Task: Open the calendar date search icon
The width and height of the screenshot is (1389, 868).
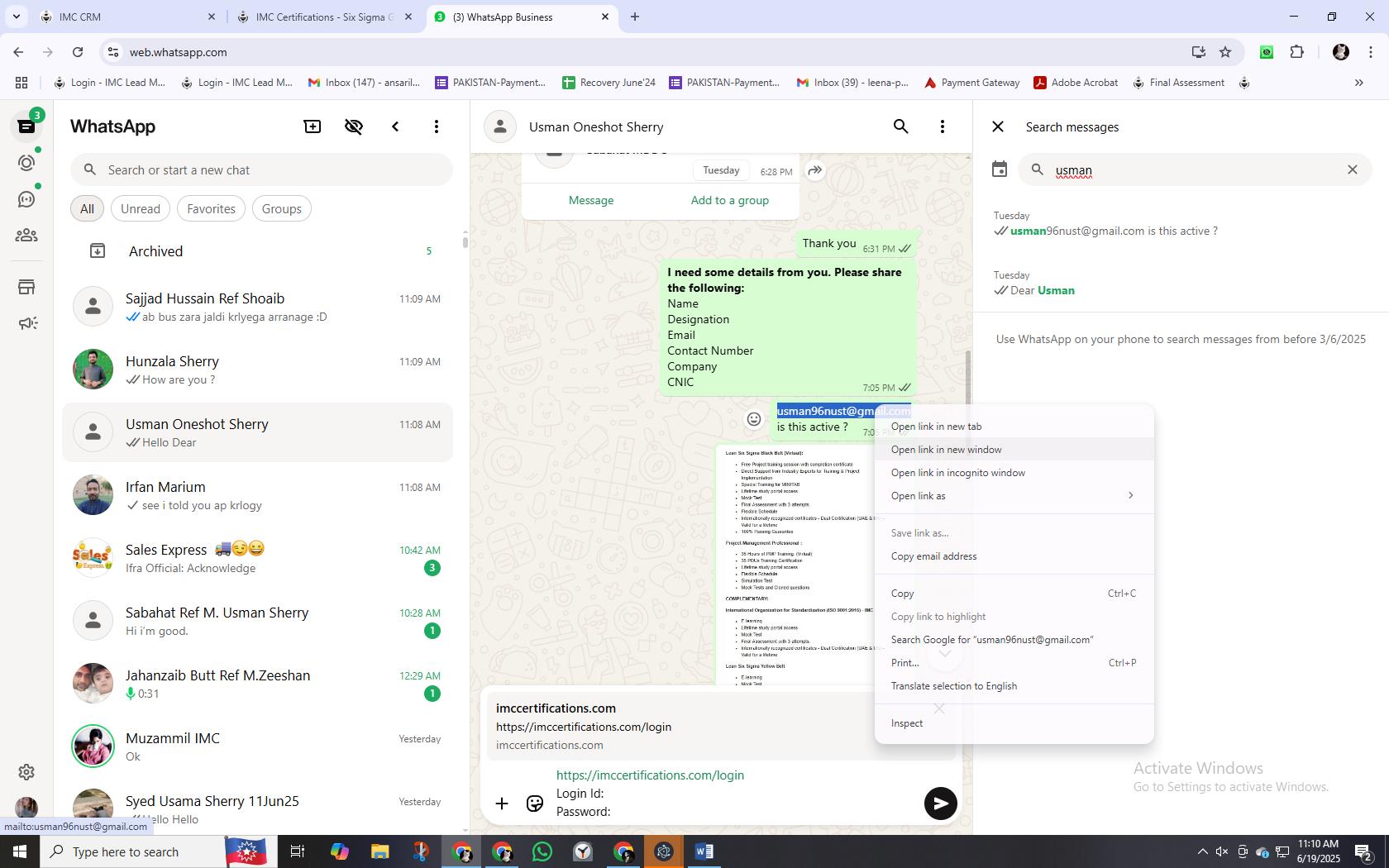Action: [x=1000, y=169]
